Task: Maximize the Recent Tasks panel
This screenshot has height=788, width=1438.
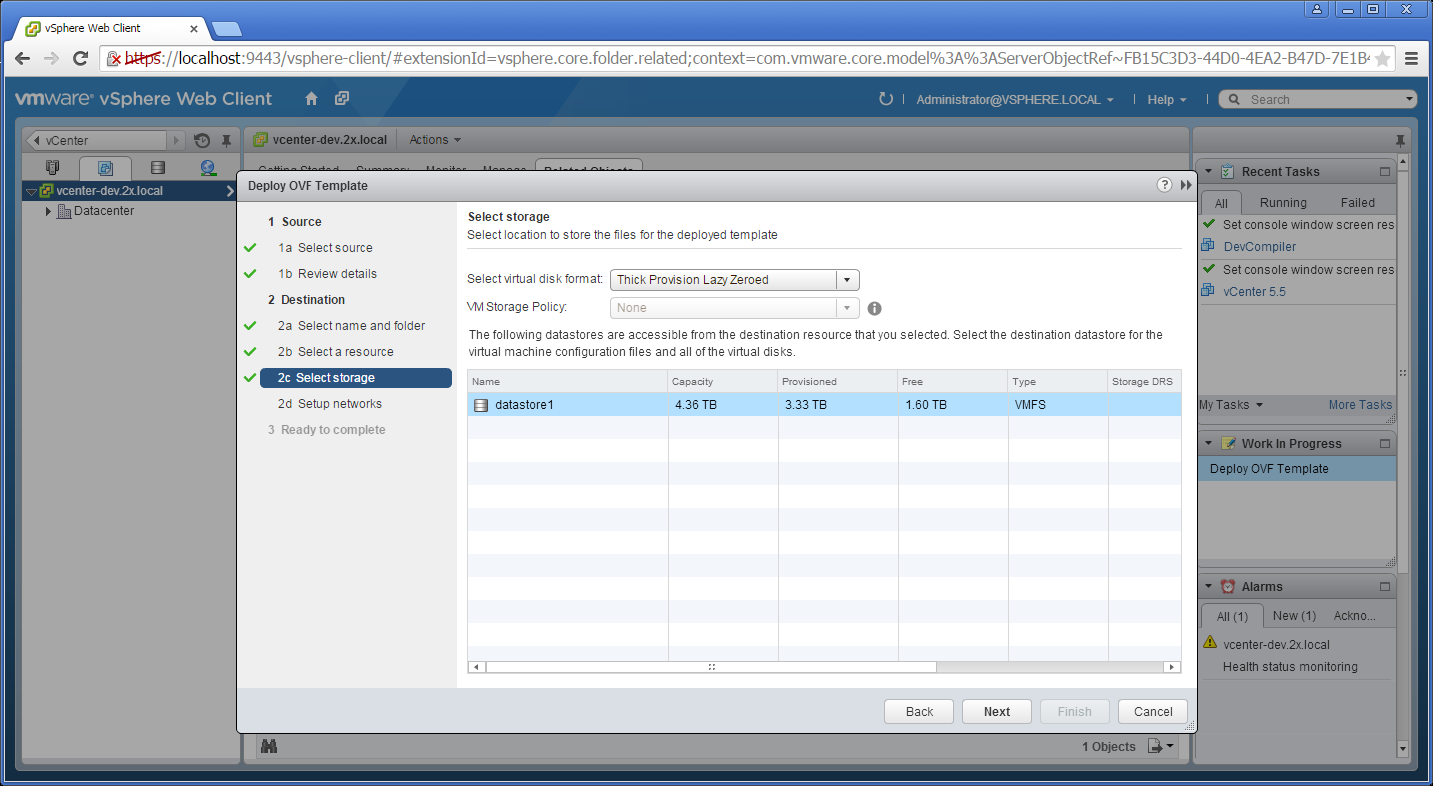Action: point(1385,172)
